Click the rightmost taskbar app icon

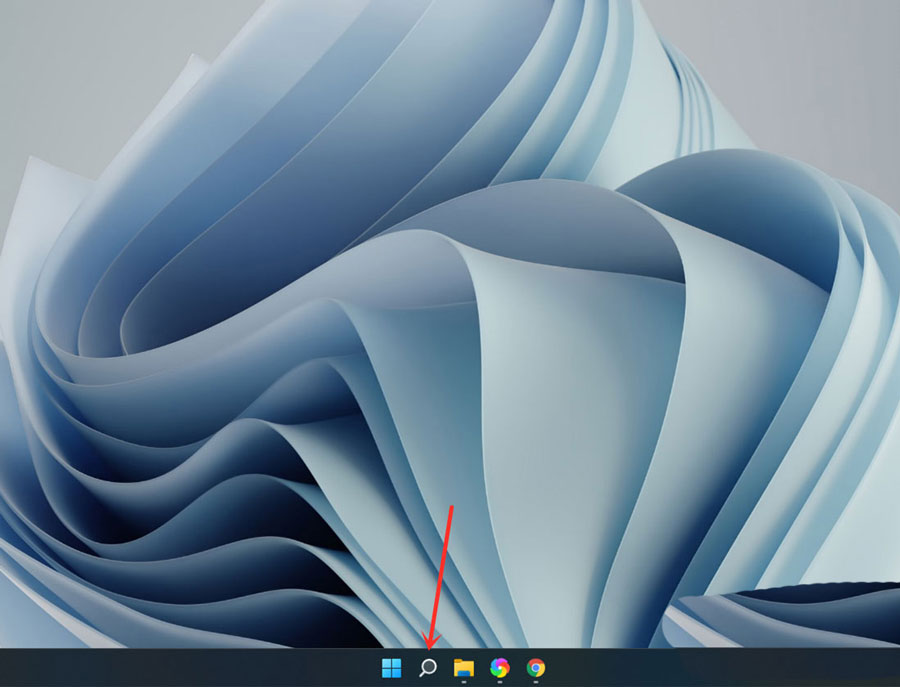(x=534, y=667)
